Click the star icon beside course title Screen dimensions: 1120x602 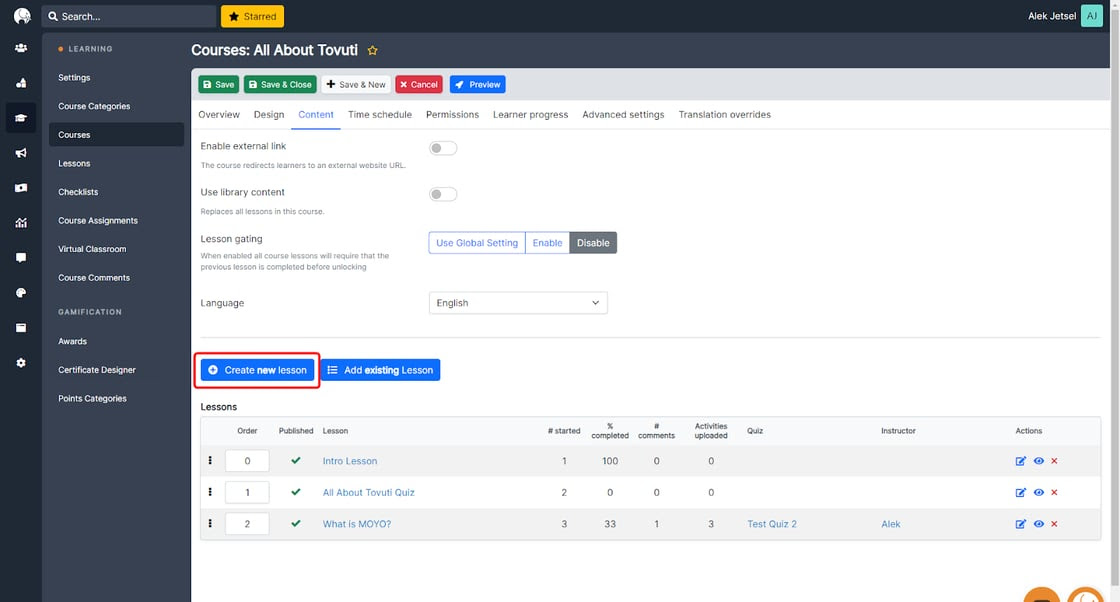point(373,51)
